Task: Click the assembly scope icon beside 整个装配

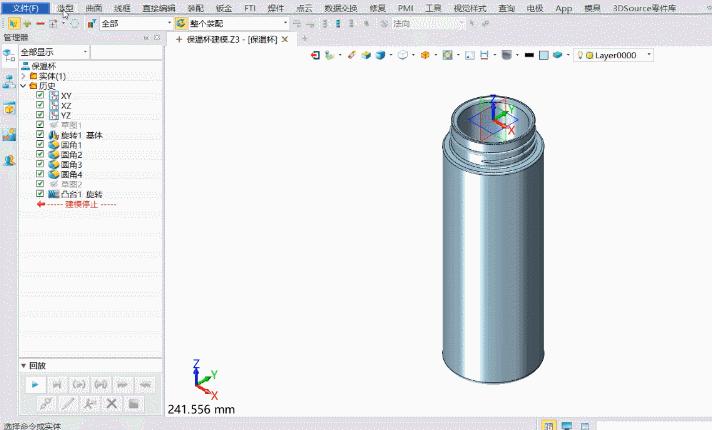Action: [181, 23]
